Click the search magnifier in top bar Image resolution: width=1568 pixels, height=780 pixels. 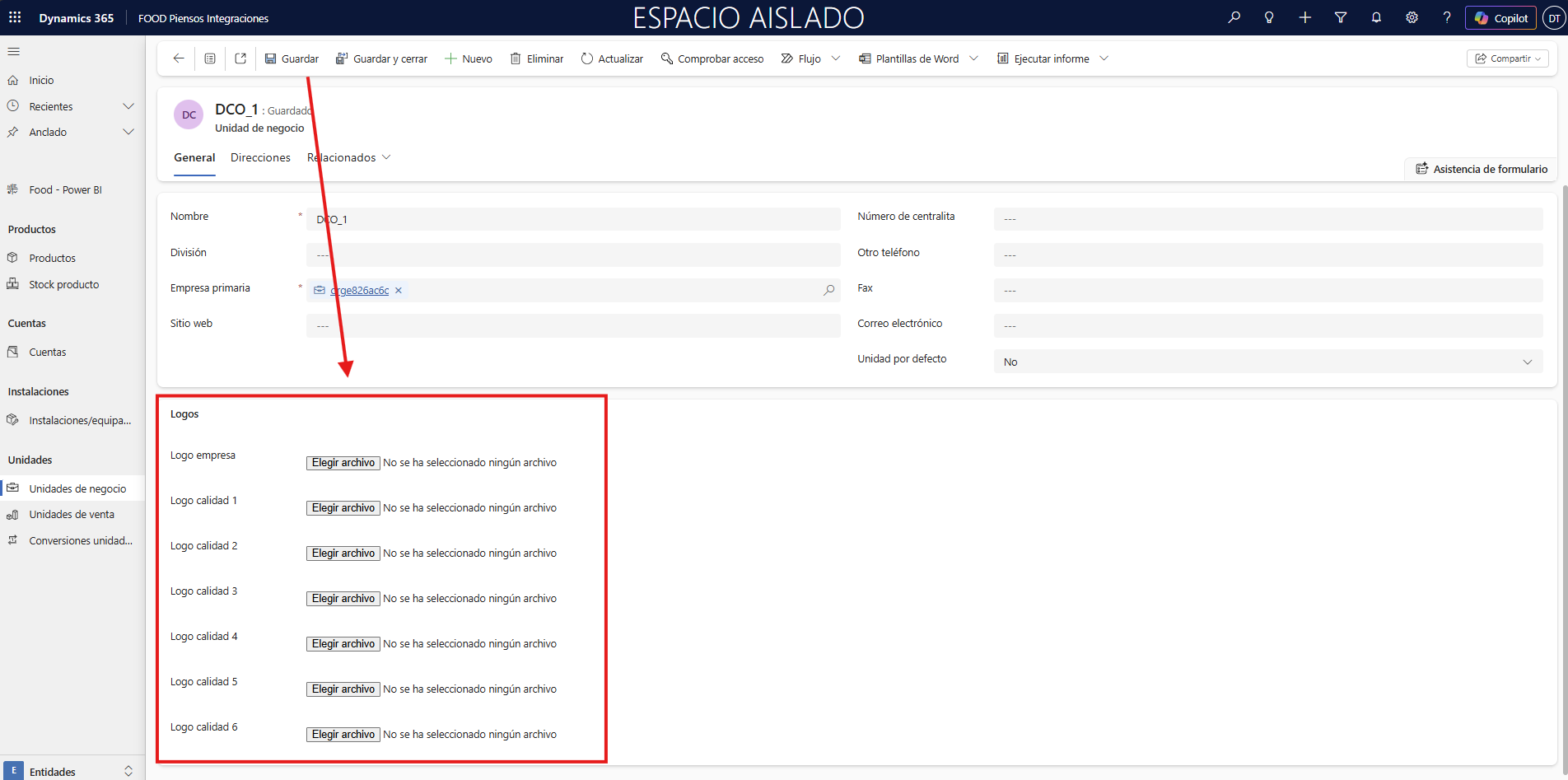(1234, 17)
